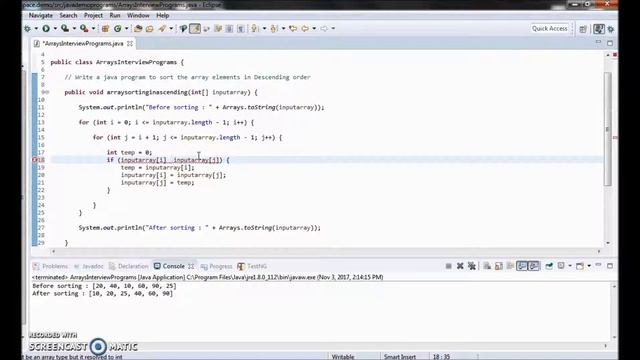This screenshot has width=640, height=360.
Task: Click Remove All Terminated Launches icon
Action: [472, 266]
